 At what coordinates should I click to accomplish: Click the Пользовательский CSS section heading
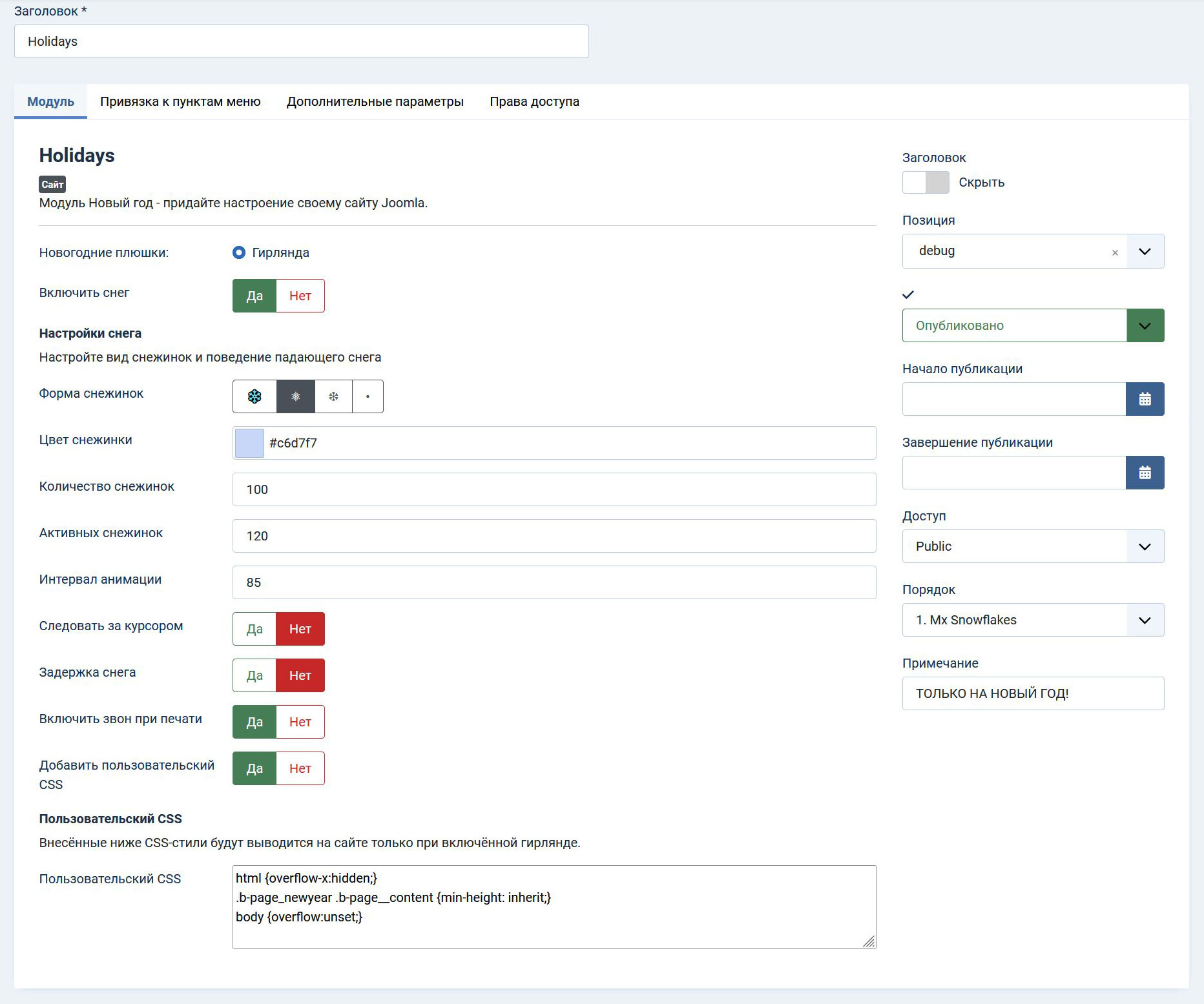click(x=110, y=819)
